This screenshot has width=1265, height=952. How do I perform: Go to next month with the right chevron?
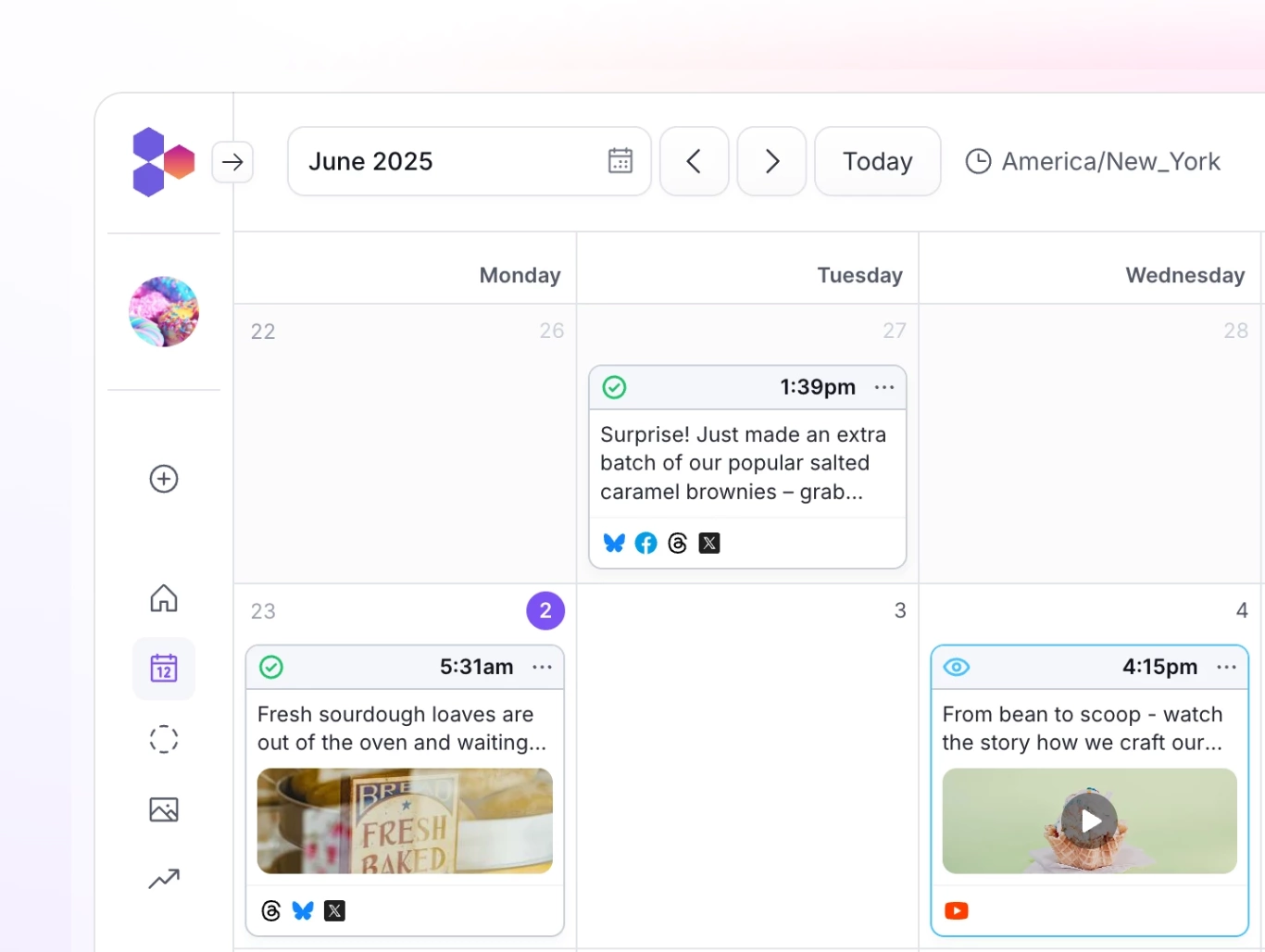(x=771, y=161)
